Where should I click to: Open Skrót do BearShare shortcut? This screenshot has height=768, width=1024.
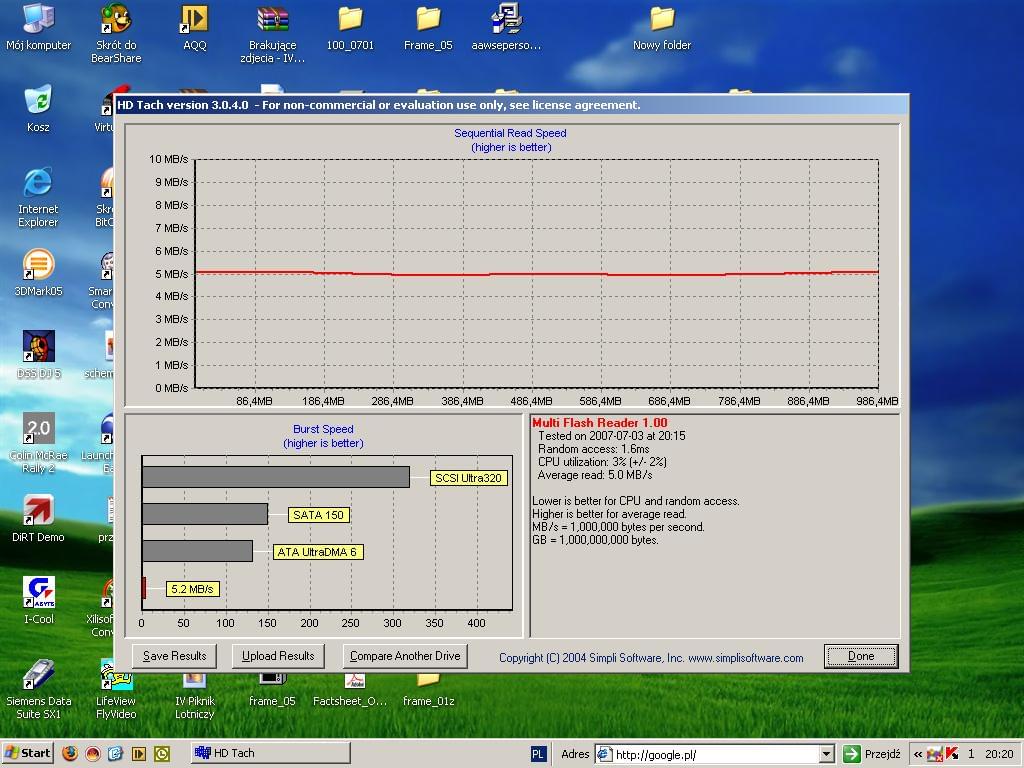coord(116,33)
